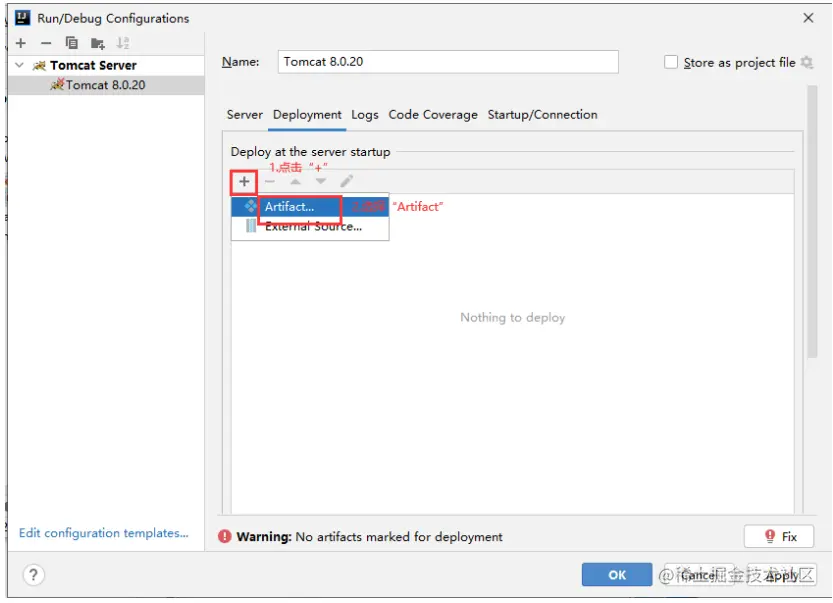Select the Tomcat Server group row
833x603 pixels.
click(106, 65)
